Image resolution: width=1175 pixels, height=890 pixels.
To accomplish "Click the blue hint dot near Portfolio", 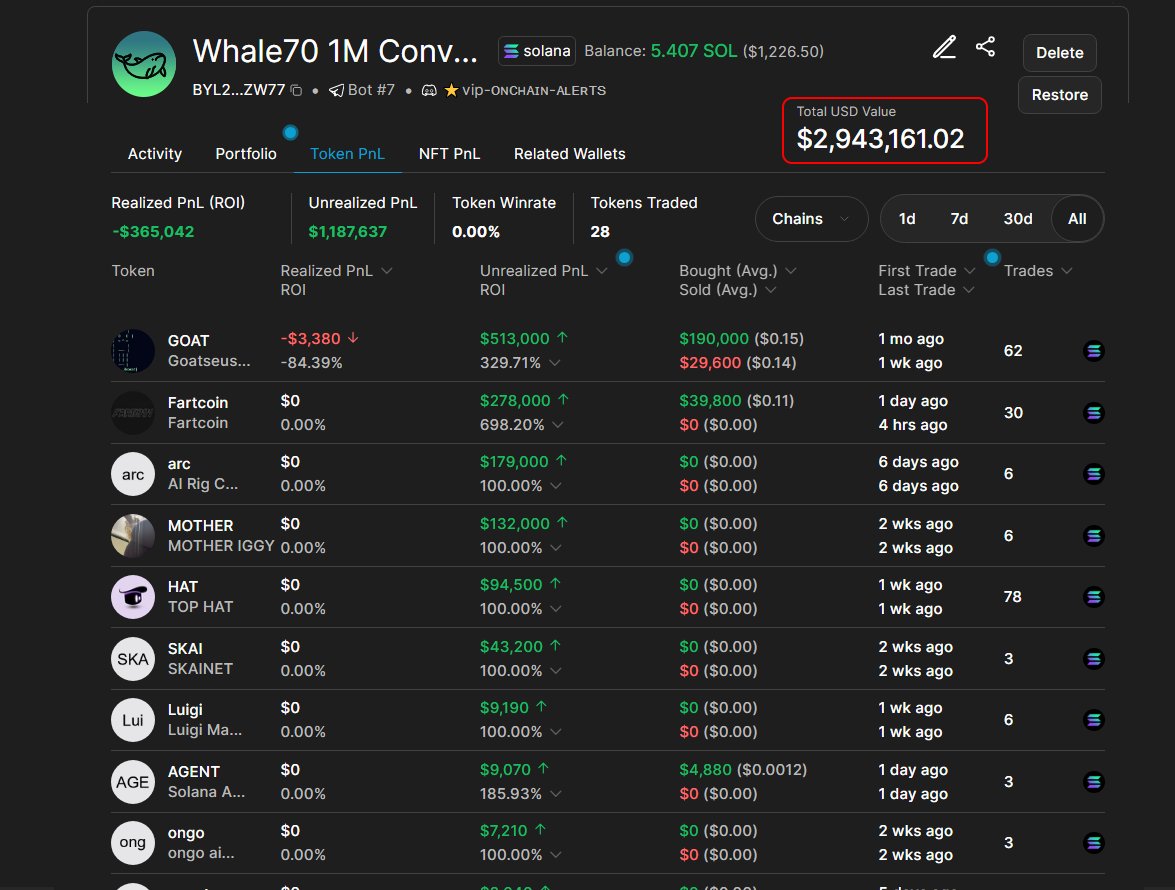I will [290, 133].
